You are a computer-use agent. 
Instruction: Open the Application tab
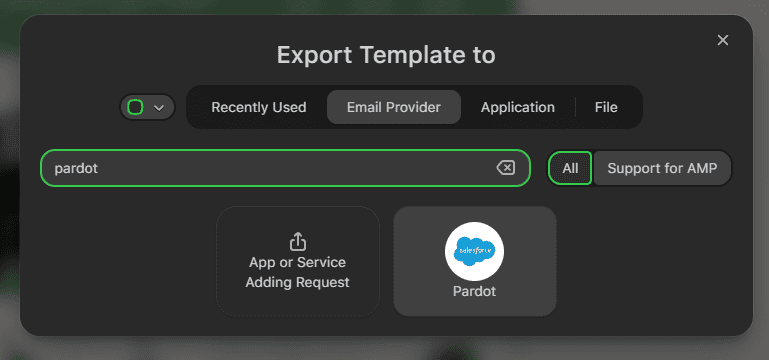(517, 107)
